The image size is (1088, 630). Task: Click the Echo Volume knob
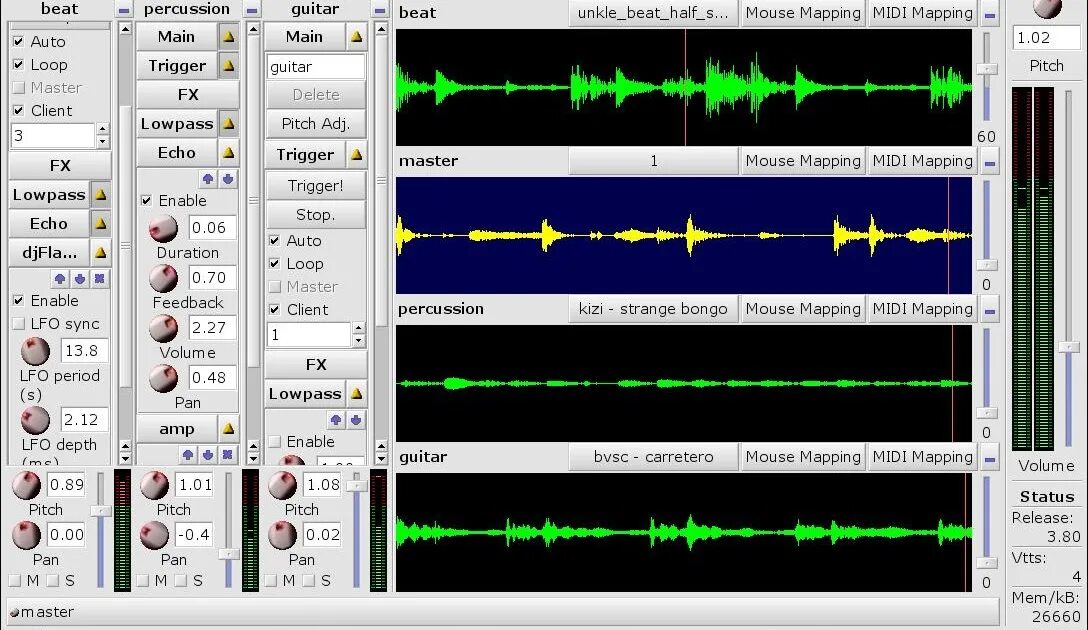pyautogui.click(x=164, y=328)
